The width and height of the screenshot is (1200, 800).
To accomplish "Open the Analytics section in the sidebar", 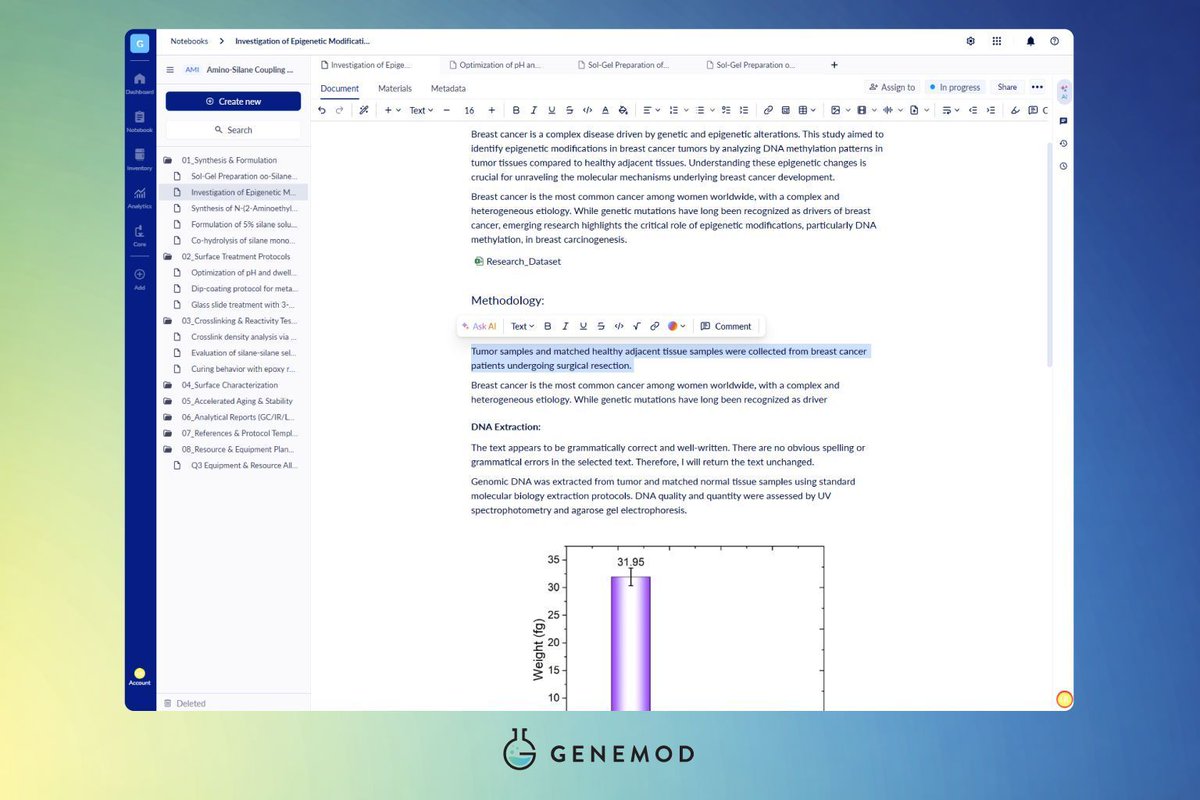I will pos(140,197).
